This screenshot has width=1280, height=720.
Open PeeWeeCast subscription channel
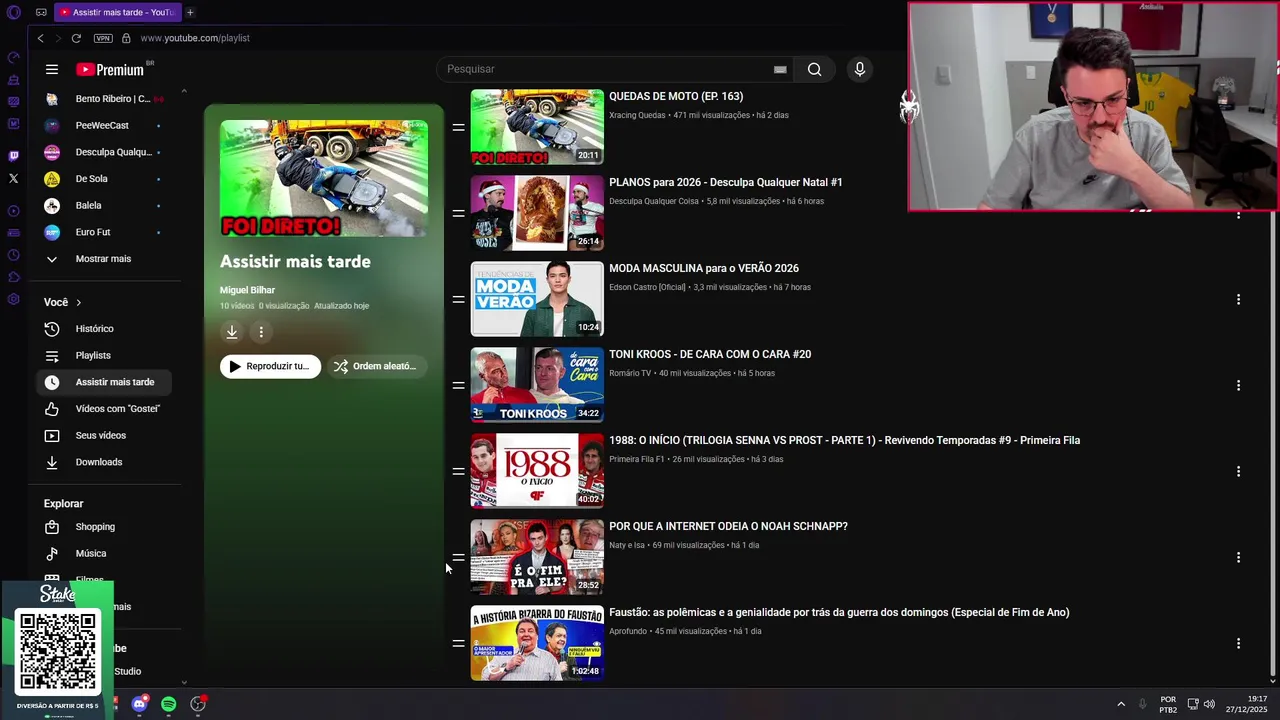(103, 125)
